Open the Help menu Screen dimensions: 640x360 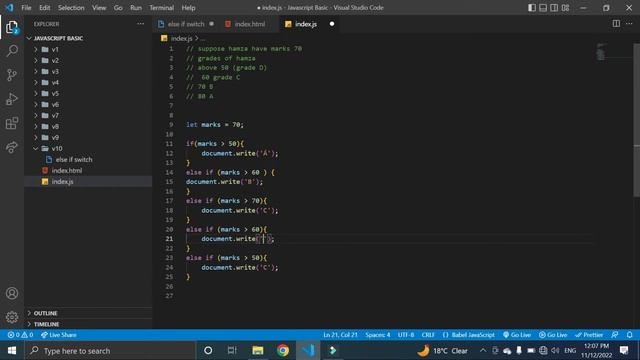coord(188,8)
